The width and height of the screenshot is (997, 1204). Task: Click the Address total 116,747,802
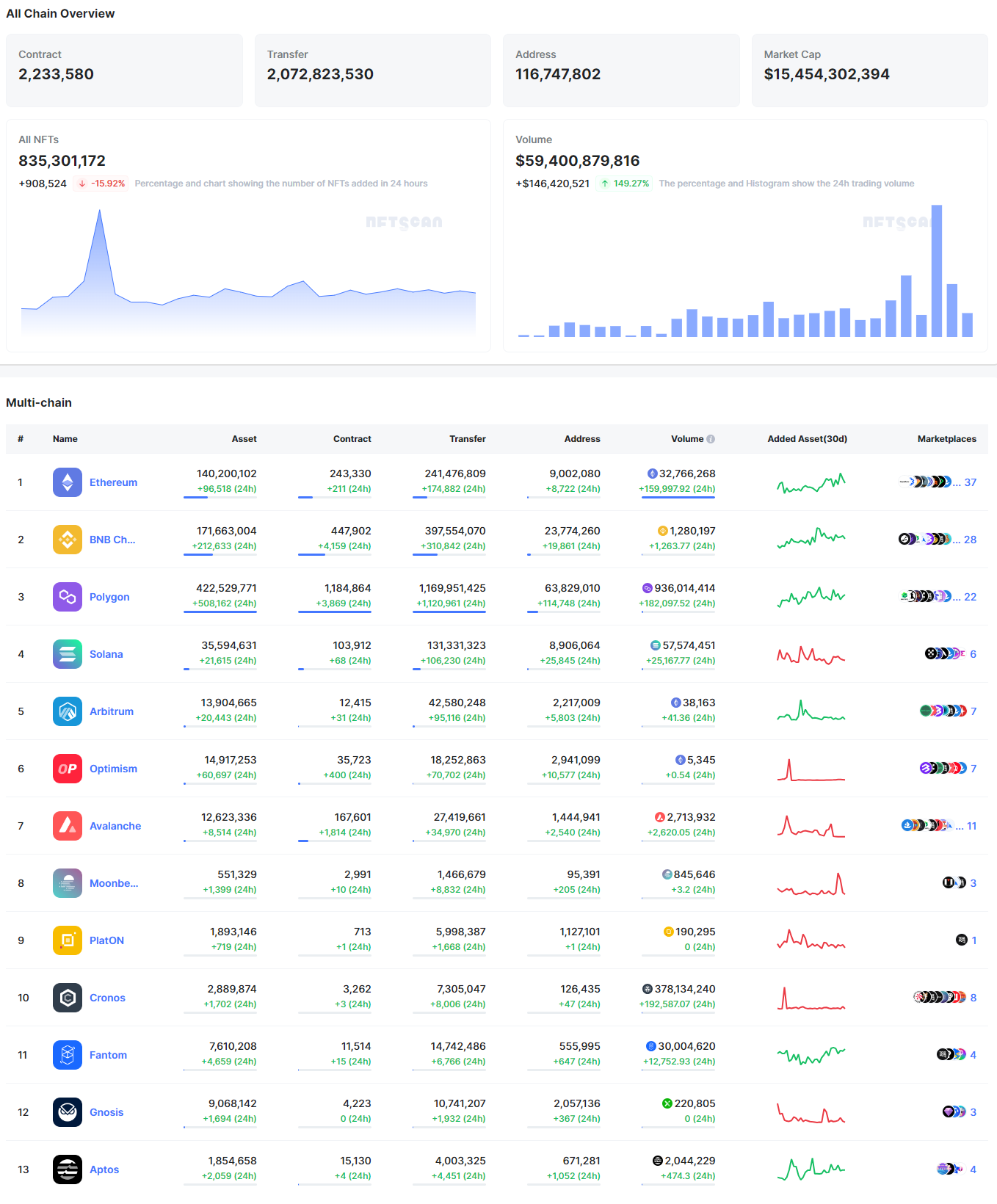click(558, 74)
